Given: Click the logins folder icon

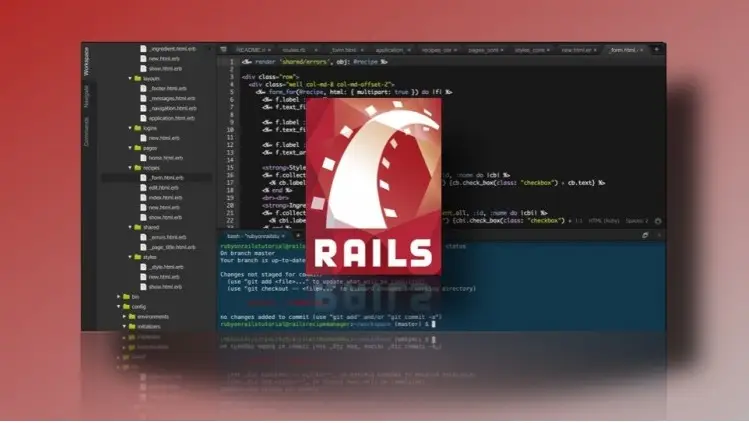Looking at the screenshot, I should (x=138, y=128).
